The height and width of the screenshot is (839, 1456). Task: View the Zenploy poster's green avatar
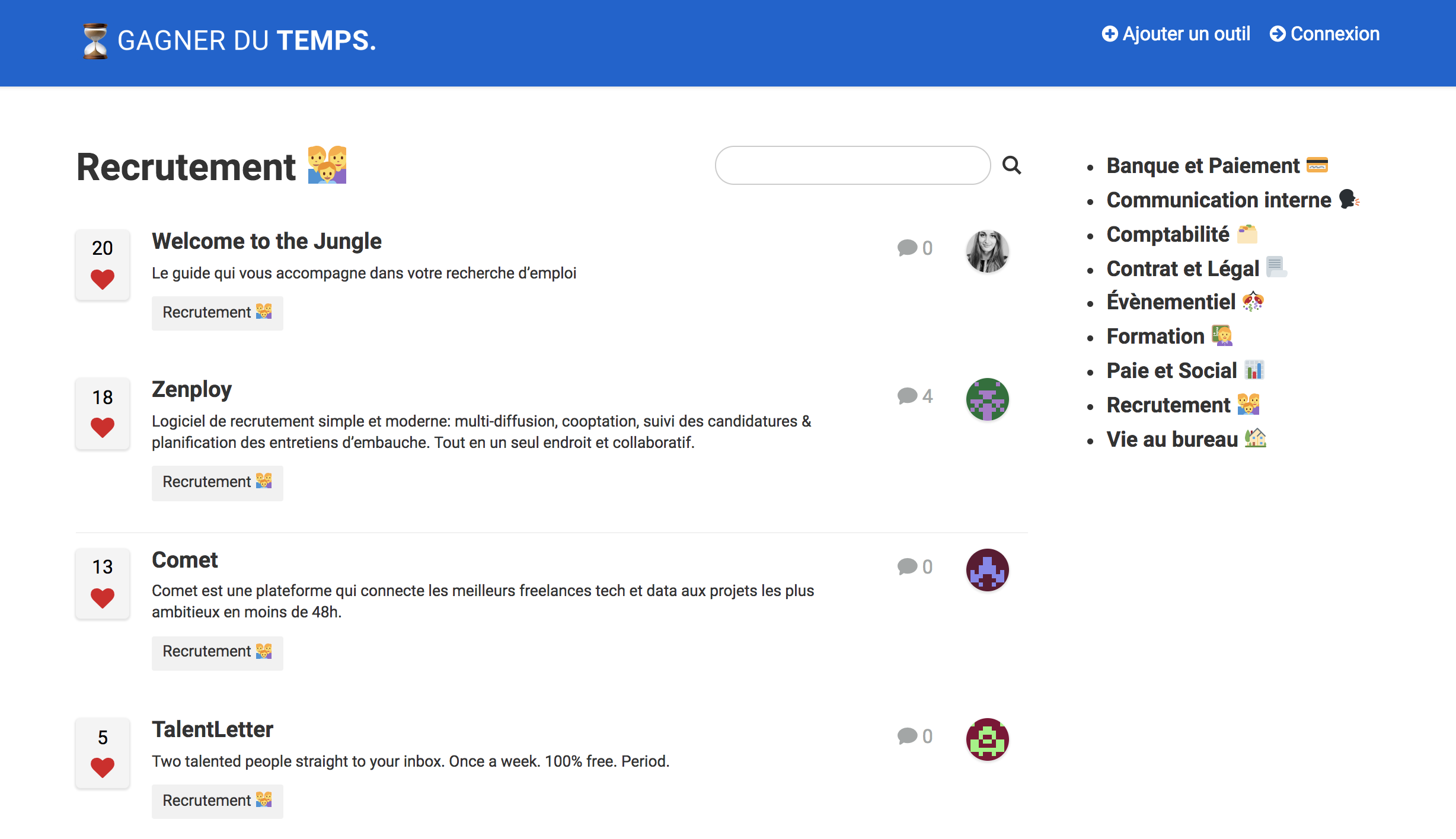pos(987,399)
